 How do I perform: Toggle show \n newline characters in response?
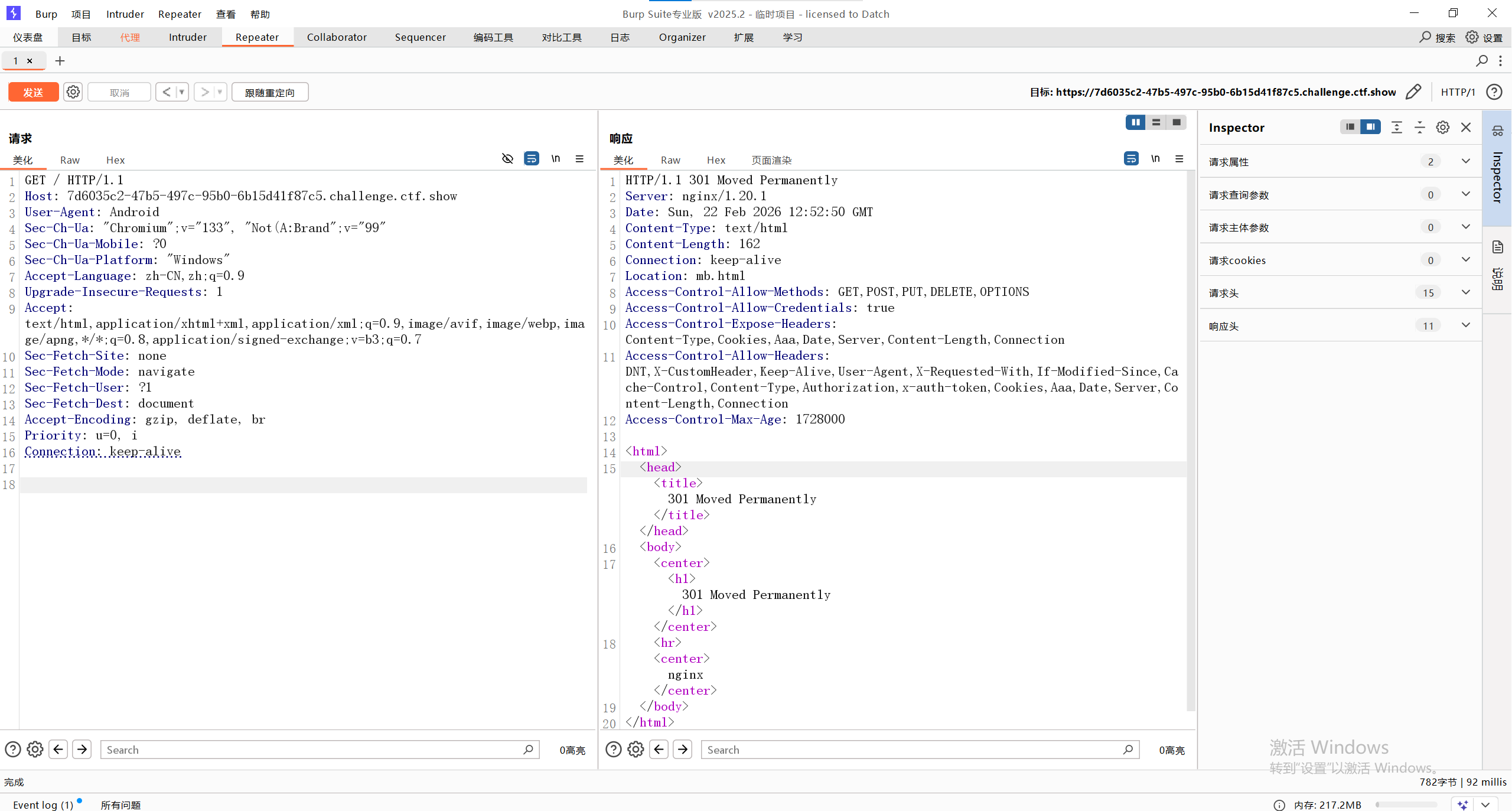point(1155,159)
